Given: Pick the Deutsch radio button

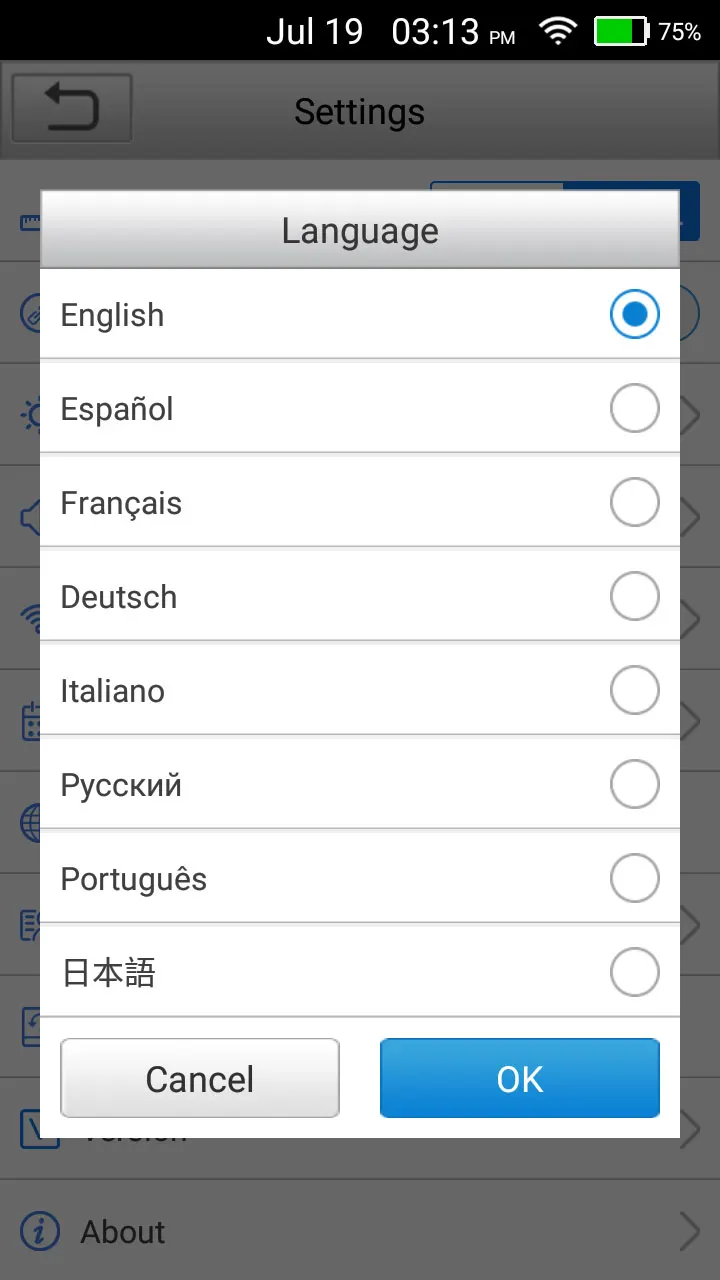Looking at the screenshot, I should click(x=634, y=597).
